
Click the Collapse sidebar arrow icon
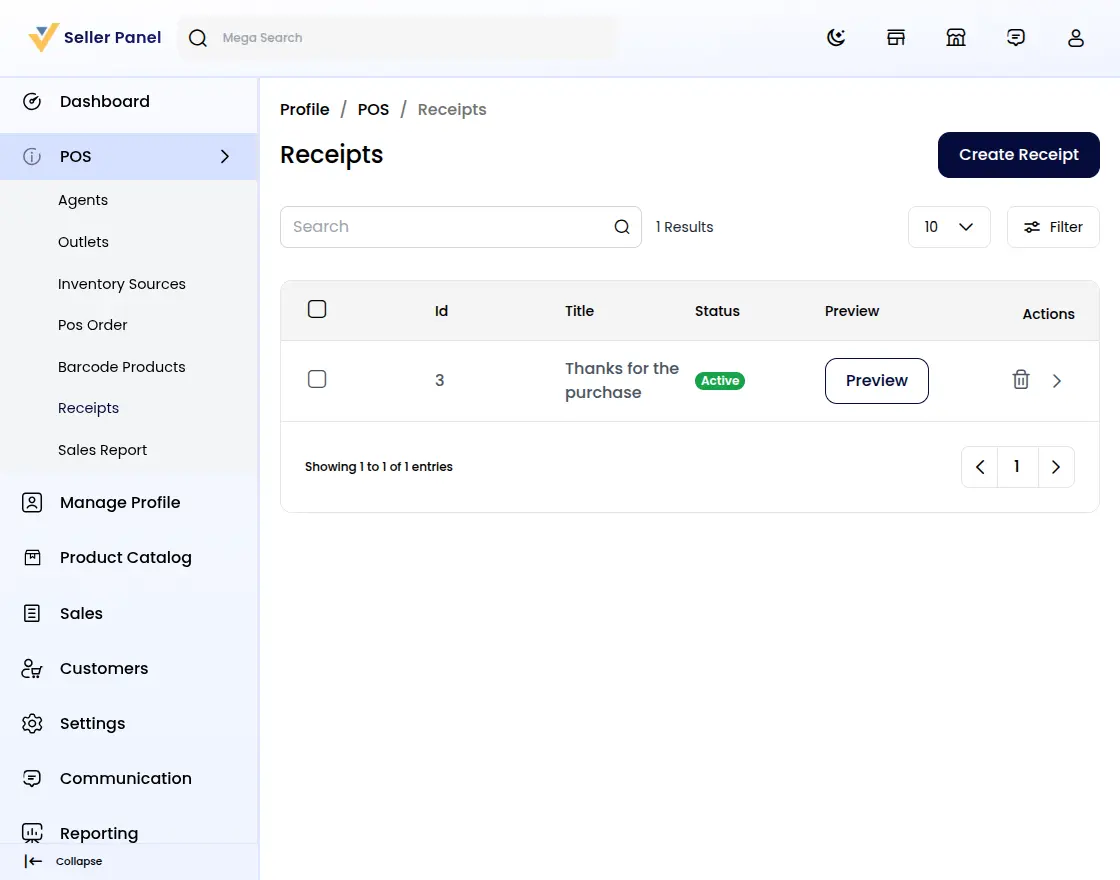(x=33, y=861)
